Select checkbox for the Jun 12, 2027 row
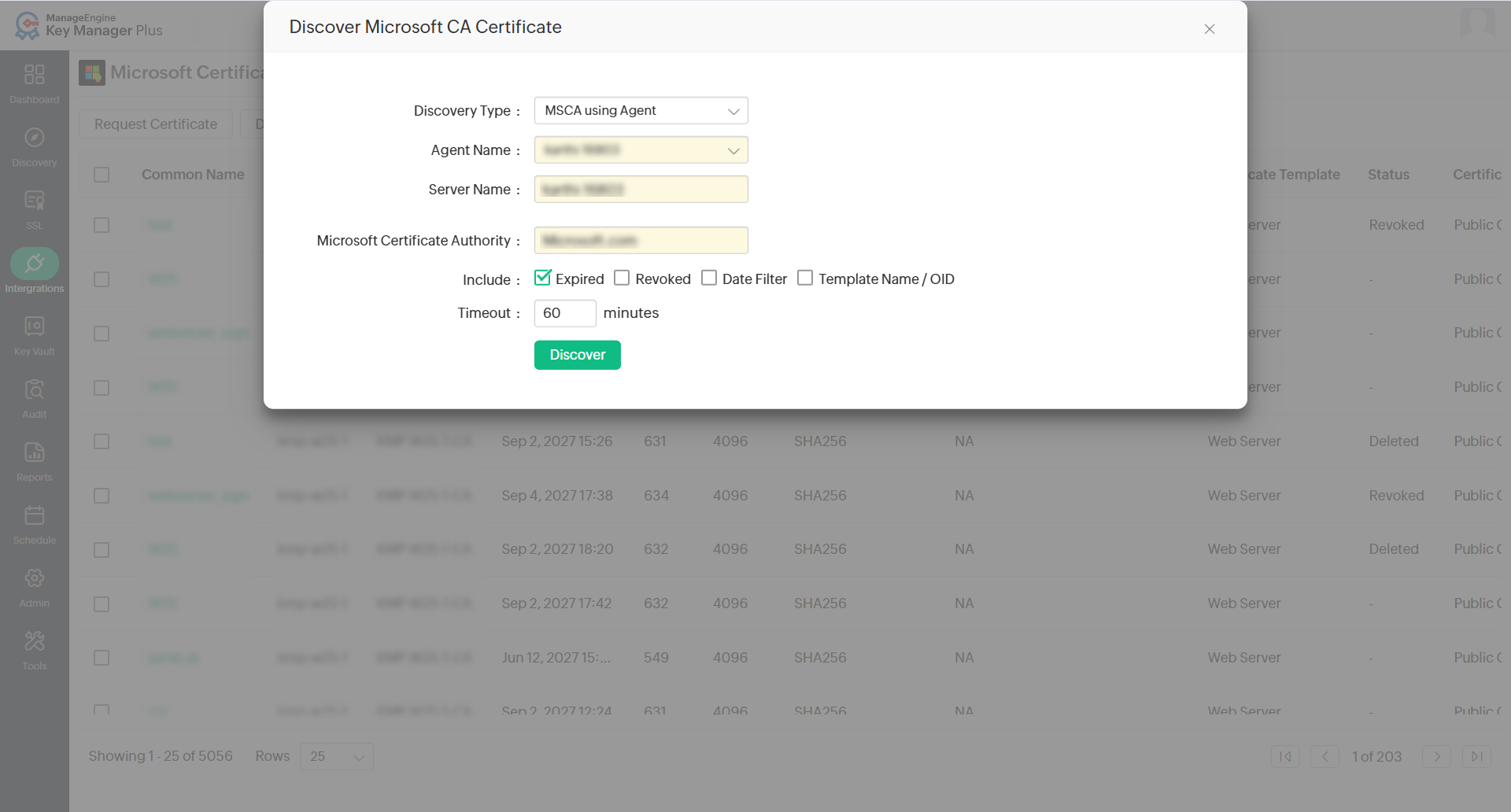 (102, 658)
